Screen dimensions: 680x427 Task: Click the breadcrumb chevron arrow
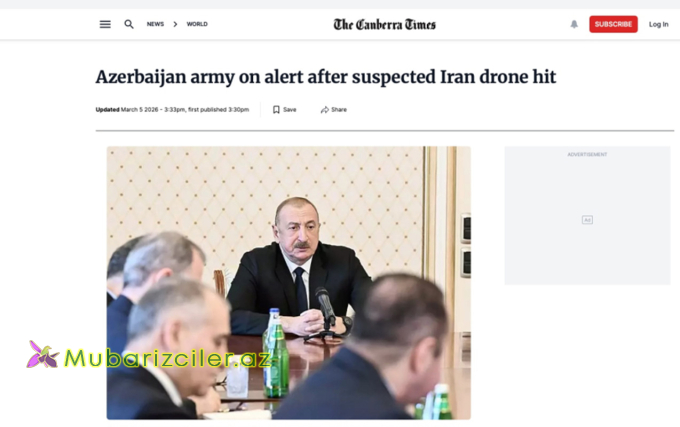(175, 24)
